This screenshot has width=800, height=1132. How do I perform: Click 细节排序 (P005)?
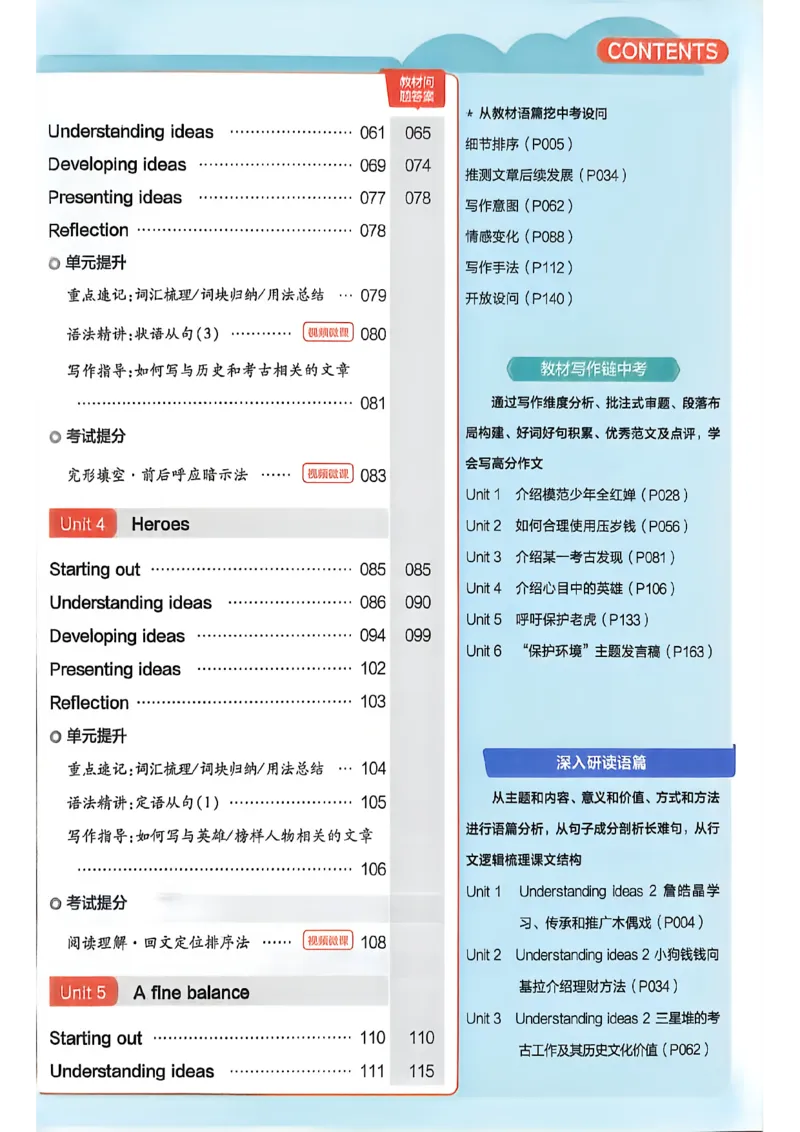point(518,144)
